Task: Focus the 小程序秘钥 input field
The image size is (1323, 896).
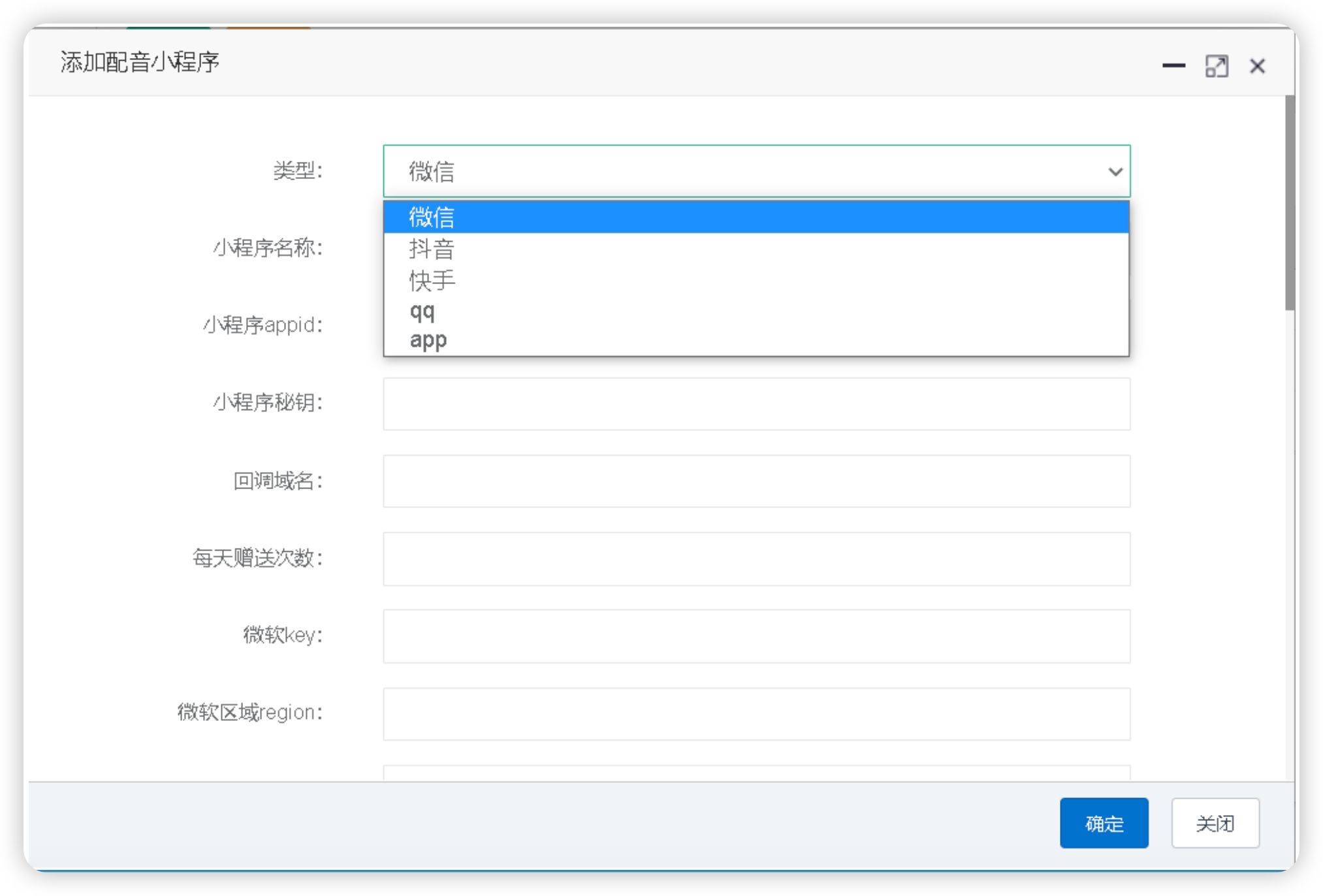Action: point(756,404)
